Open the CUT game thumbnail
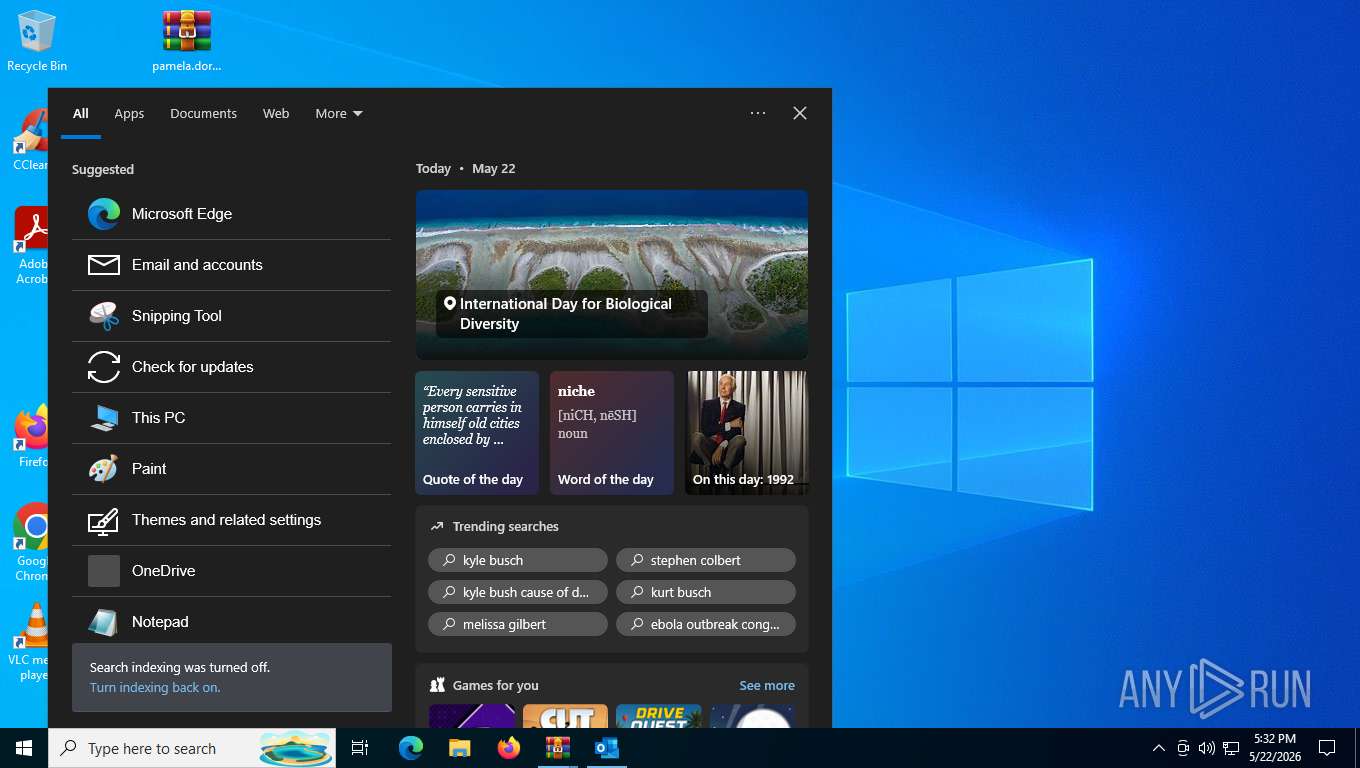The height and width of the screenshot is (768, 1360). (x=565, y=716)
